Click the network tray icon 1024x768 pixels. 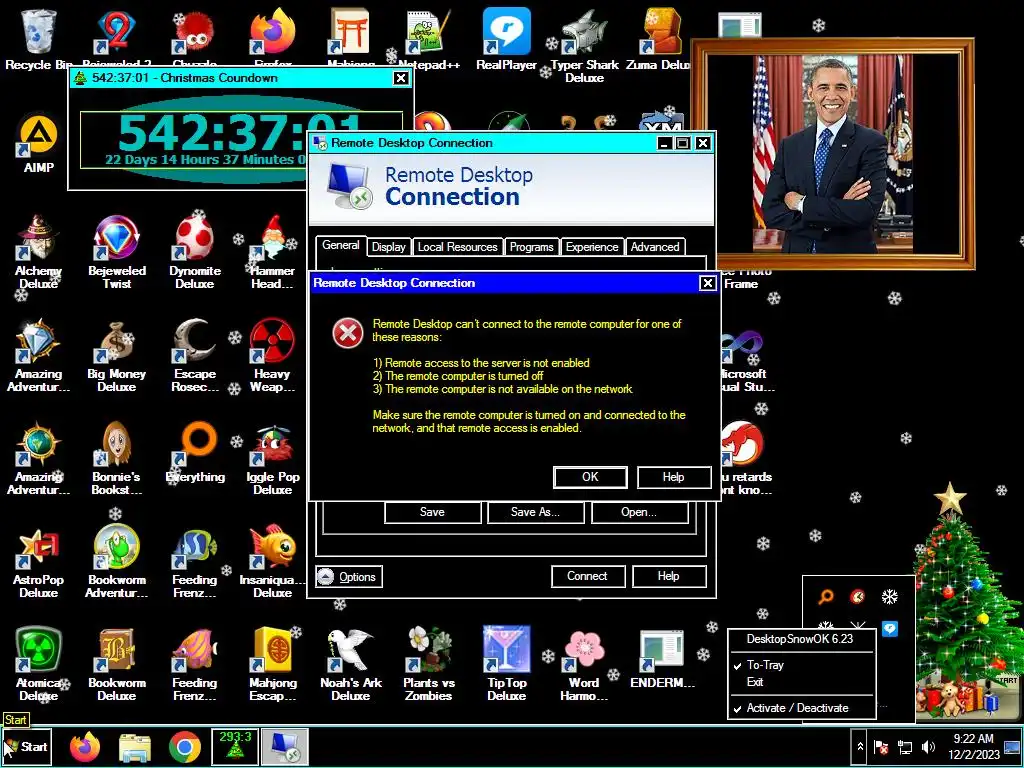click(x=904, y=746)
